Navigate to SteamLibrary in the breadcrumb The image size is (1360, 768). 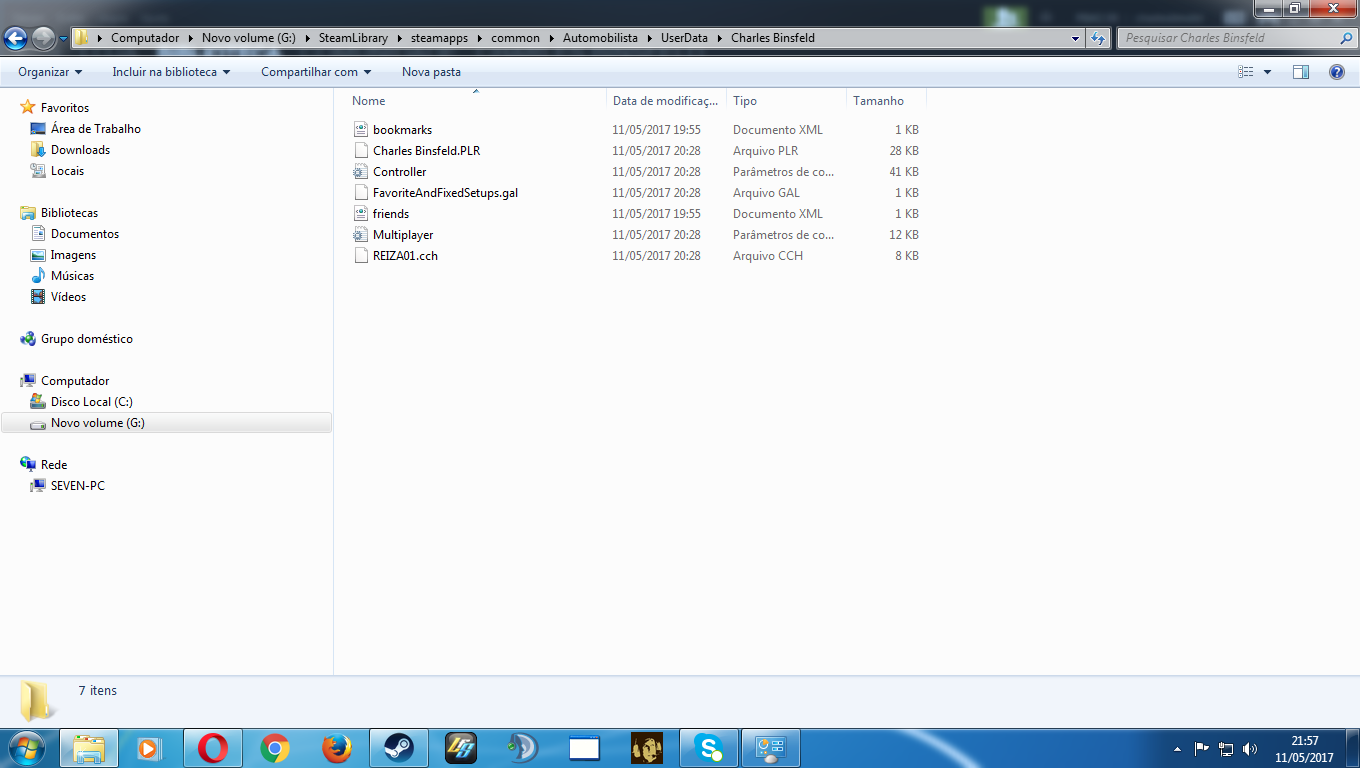pyautogui.click(x=353, y=38)
